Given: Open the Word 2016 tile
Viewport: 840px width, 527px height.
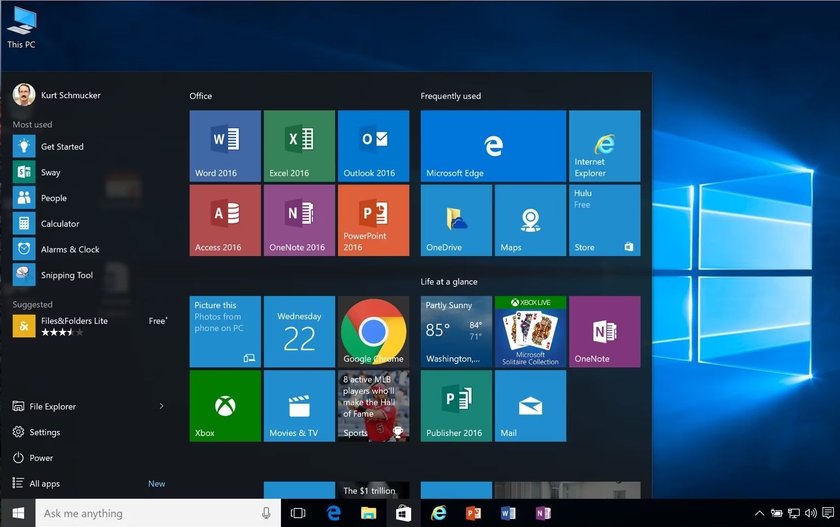Looking at the screenshot, I should [x=225, y=146].
